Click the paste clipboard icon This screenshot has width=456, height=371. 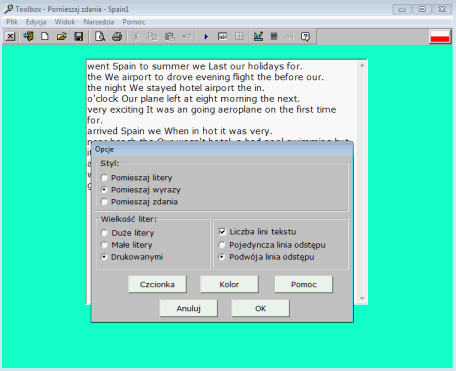point(170,36)
